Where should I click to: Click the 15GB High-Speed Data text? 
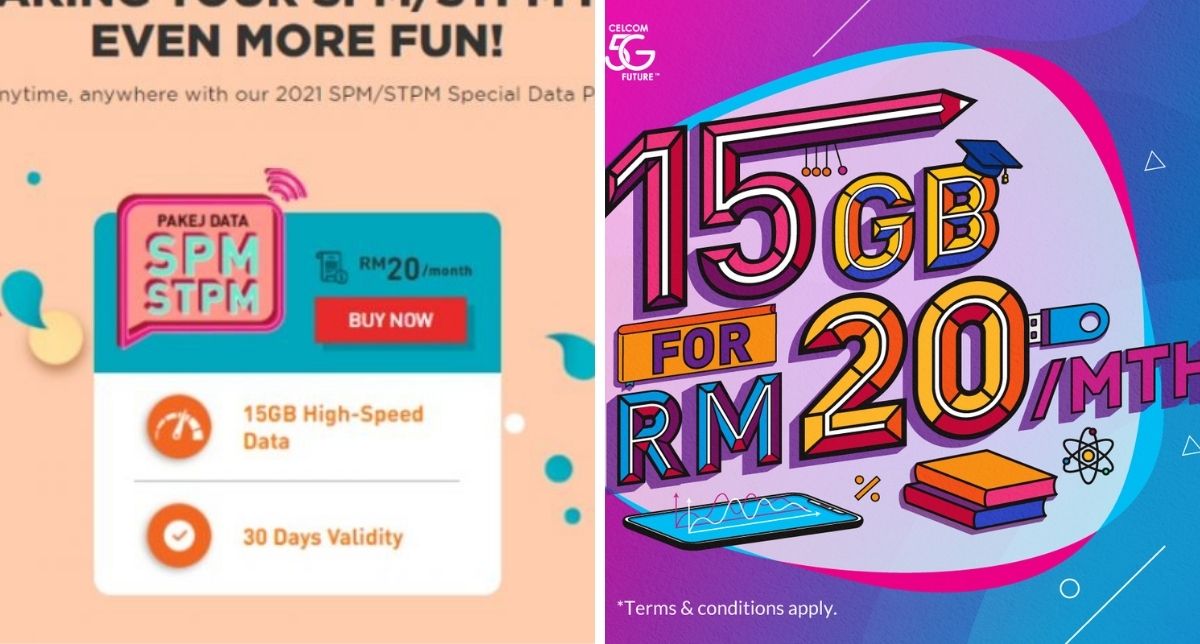pos(333,426)
